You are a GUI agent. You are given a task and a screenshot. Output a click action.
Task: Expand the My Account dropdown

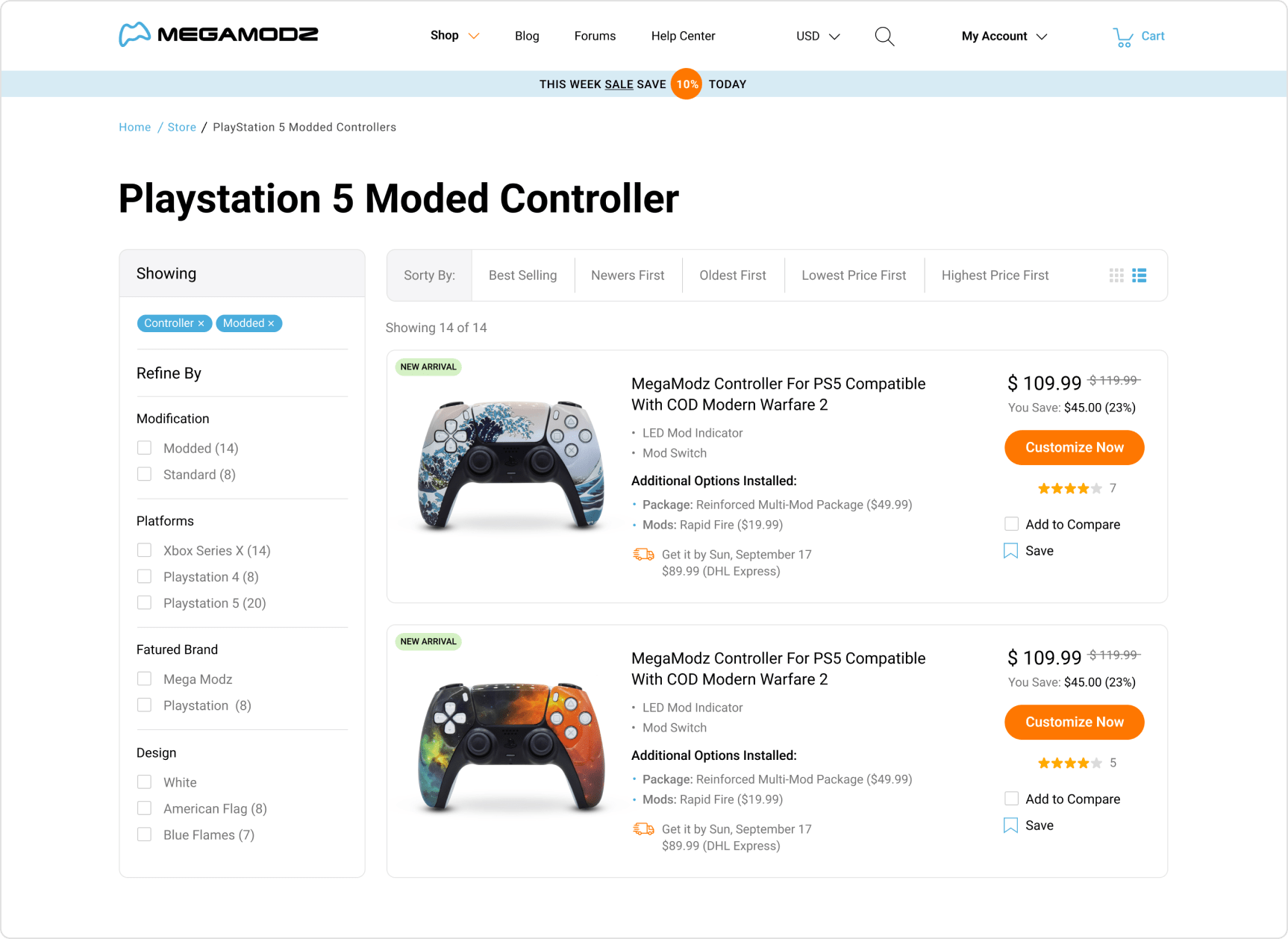coord(1004,36)
